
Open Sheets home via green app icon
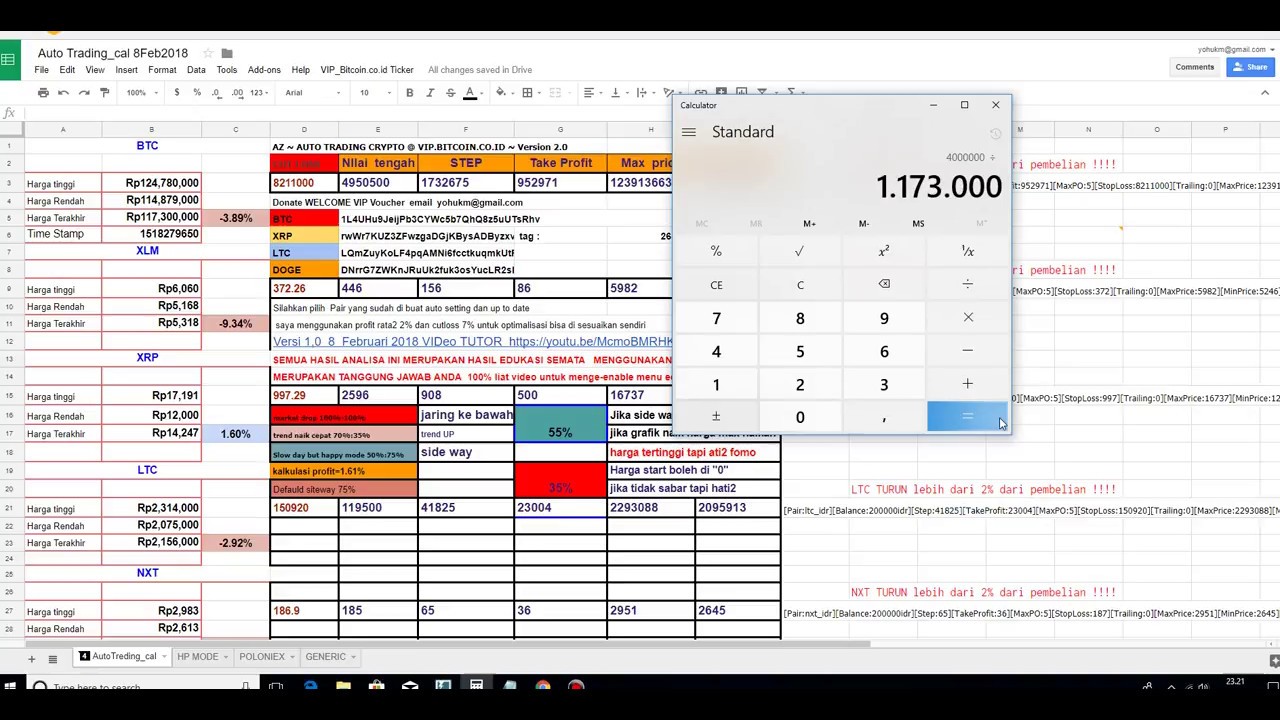8,60
